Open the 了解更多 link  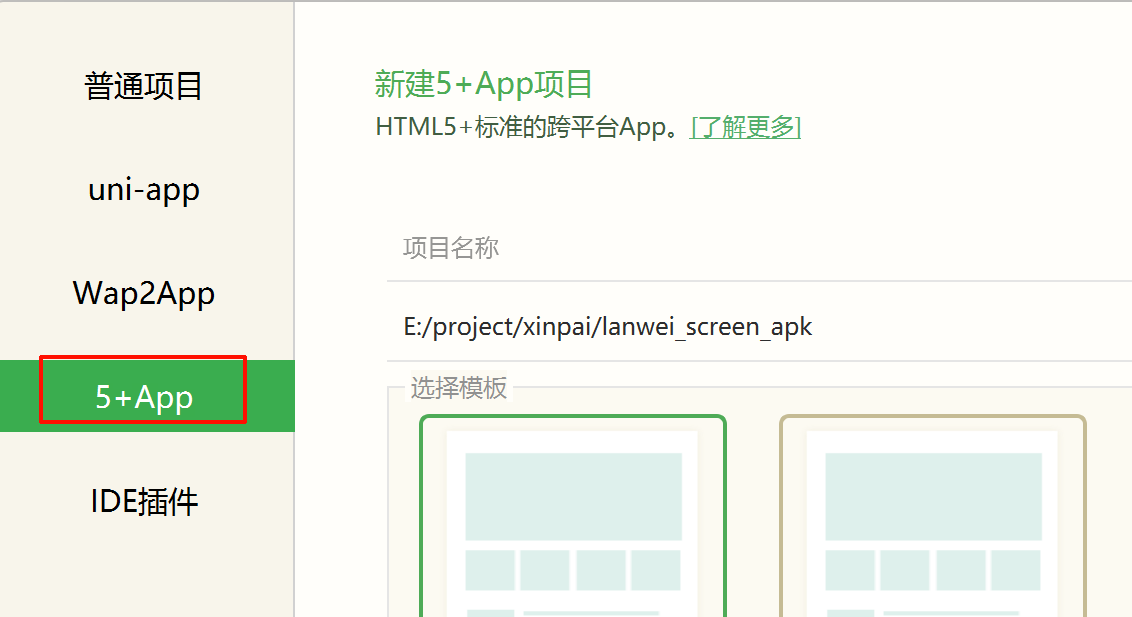pos(745,127)
